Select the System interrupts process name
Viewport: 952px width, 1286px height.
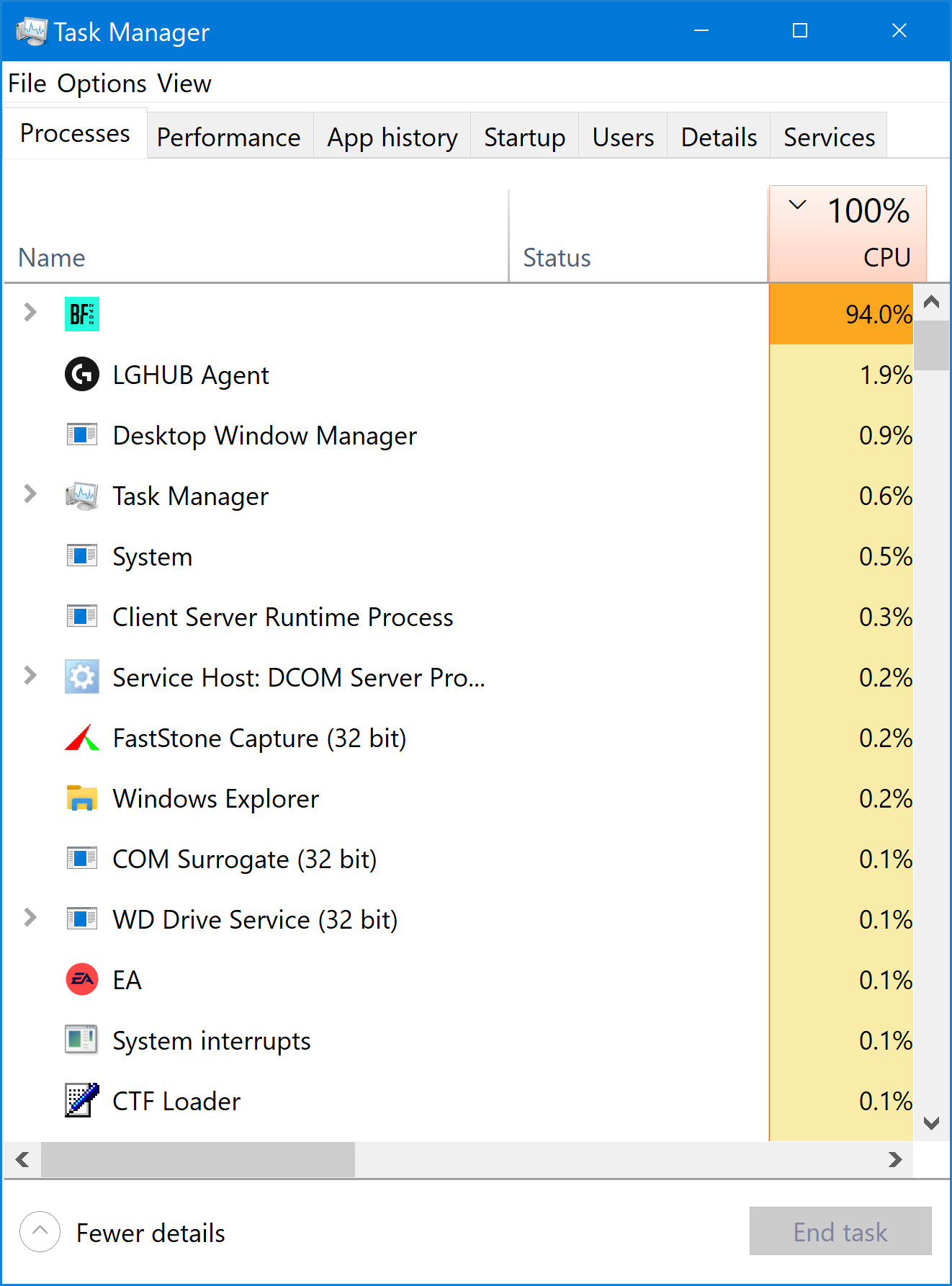tap(212, 1041)
